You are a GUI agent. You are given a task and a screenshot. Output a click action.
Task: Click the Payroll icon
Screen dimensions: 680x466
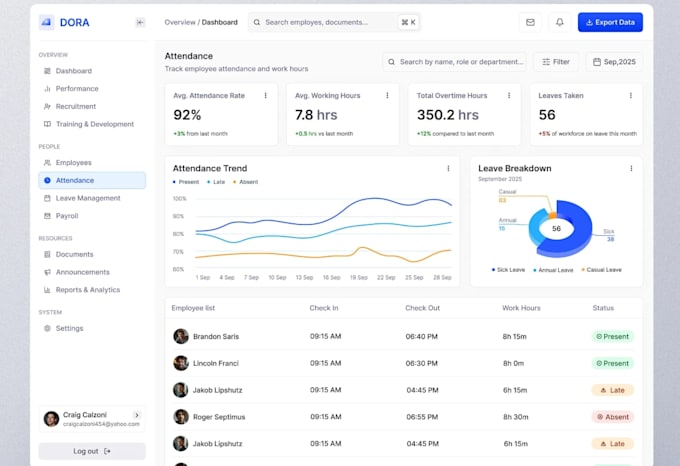(47, 216)
